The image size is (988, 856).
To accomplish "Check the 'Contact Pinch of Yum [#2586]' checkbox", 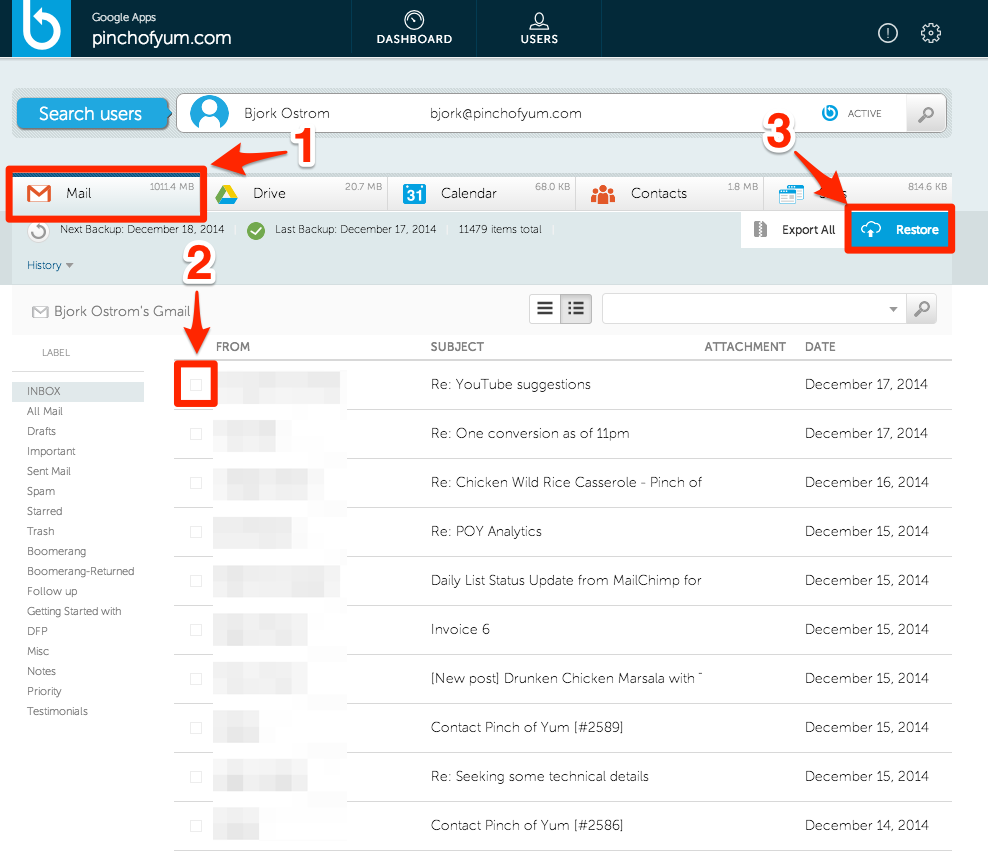I will (196, 826).
